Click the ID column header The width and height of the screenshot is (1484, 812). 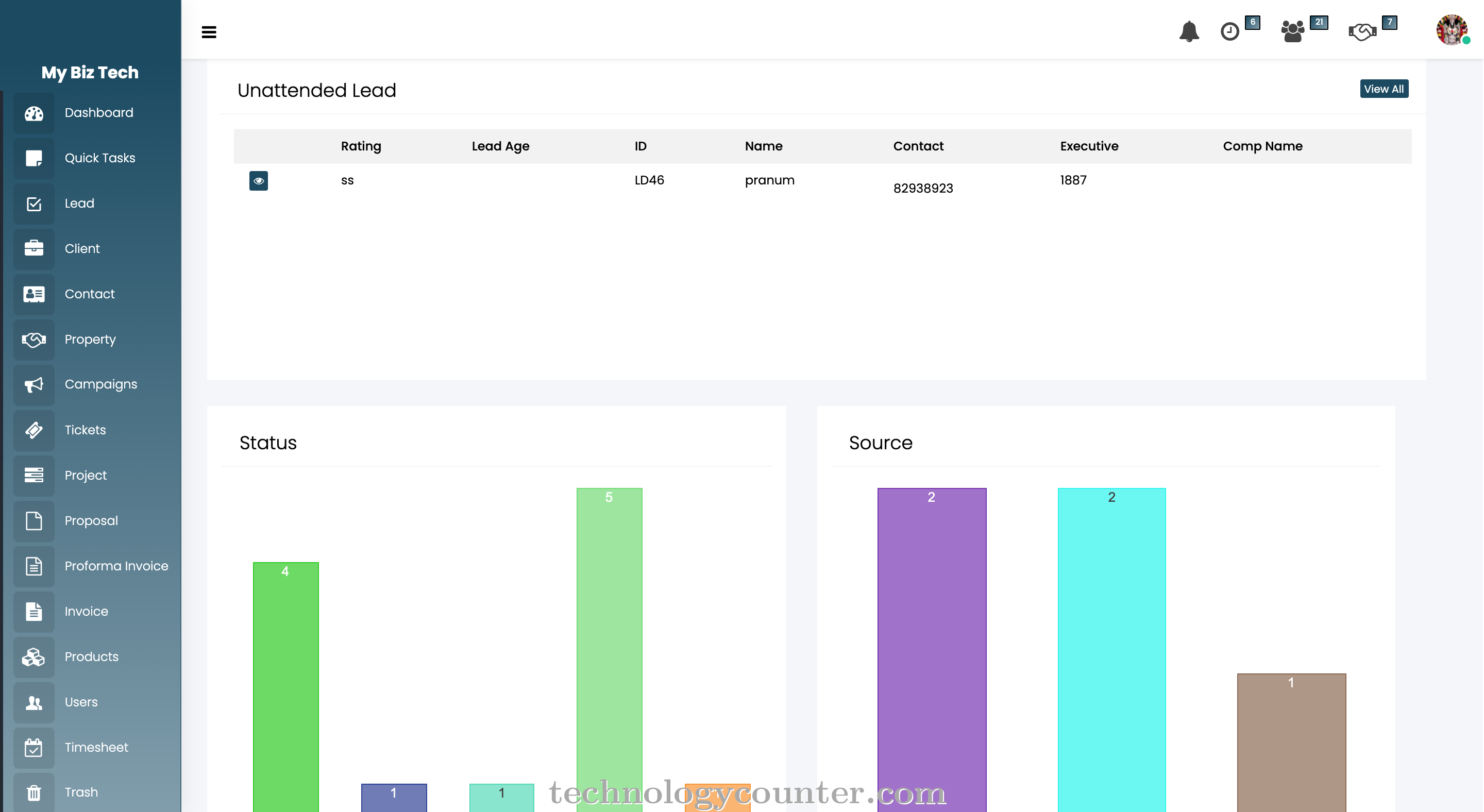pos(640,146)
